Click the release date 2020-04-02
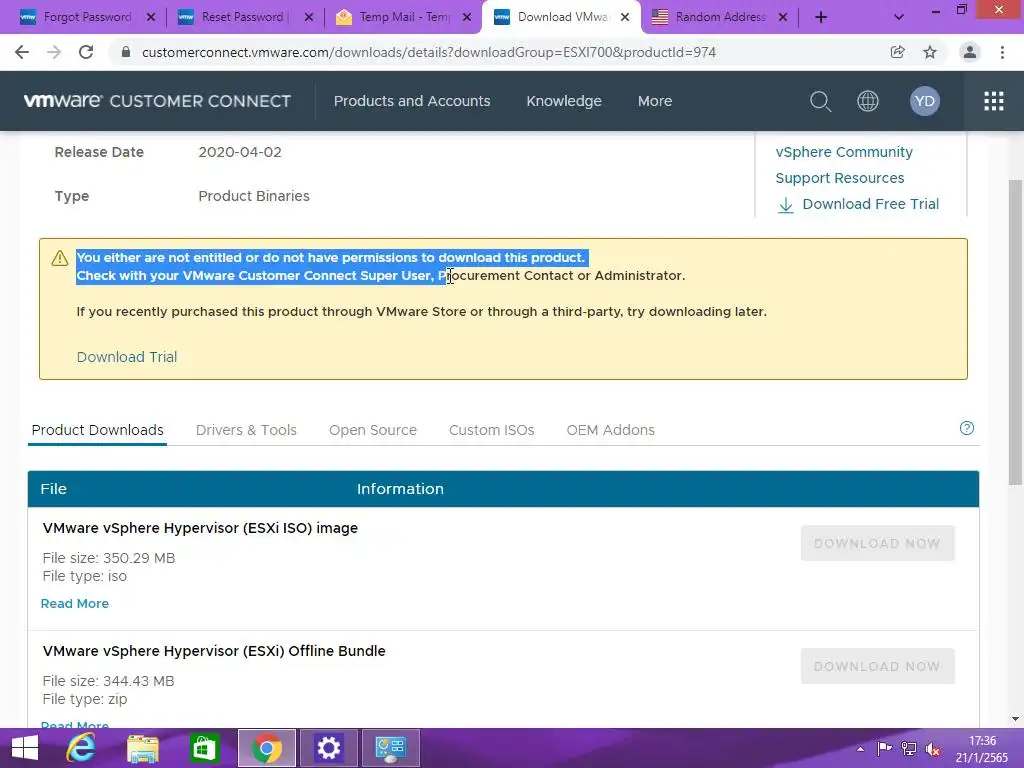This screenshot has height=768, width=1024. pyautogui.click(x=240, y=152)
